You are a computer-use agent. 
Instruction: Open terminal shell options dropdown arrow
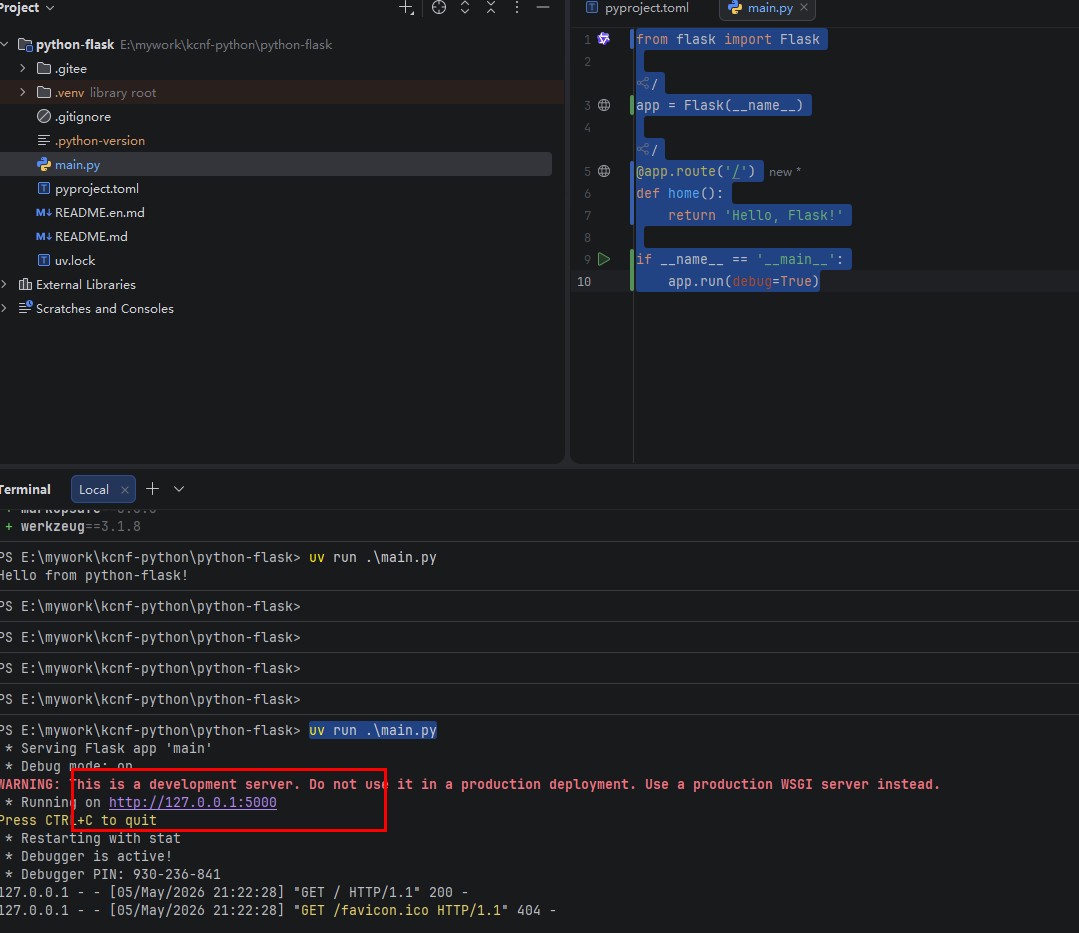pyautogui.click(x=179, y=489)
